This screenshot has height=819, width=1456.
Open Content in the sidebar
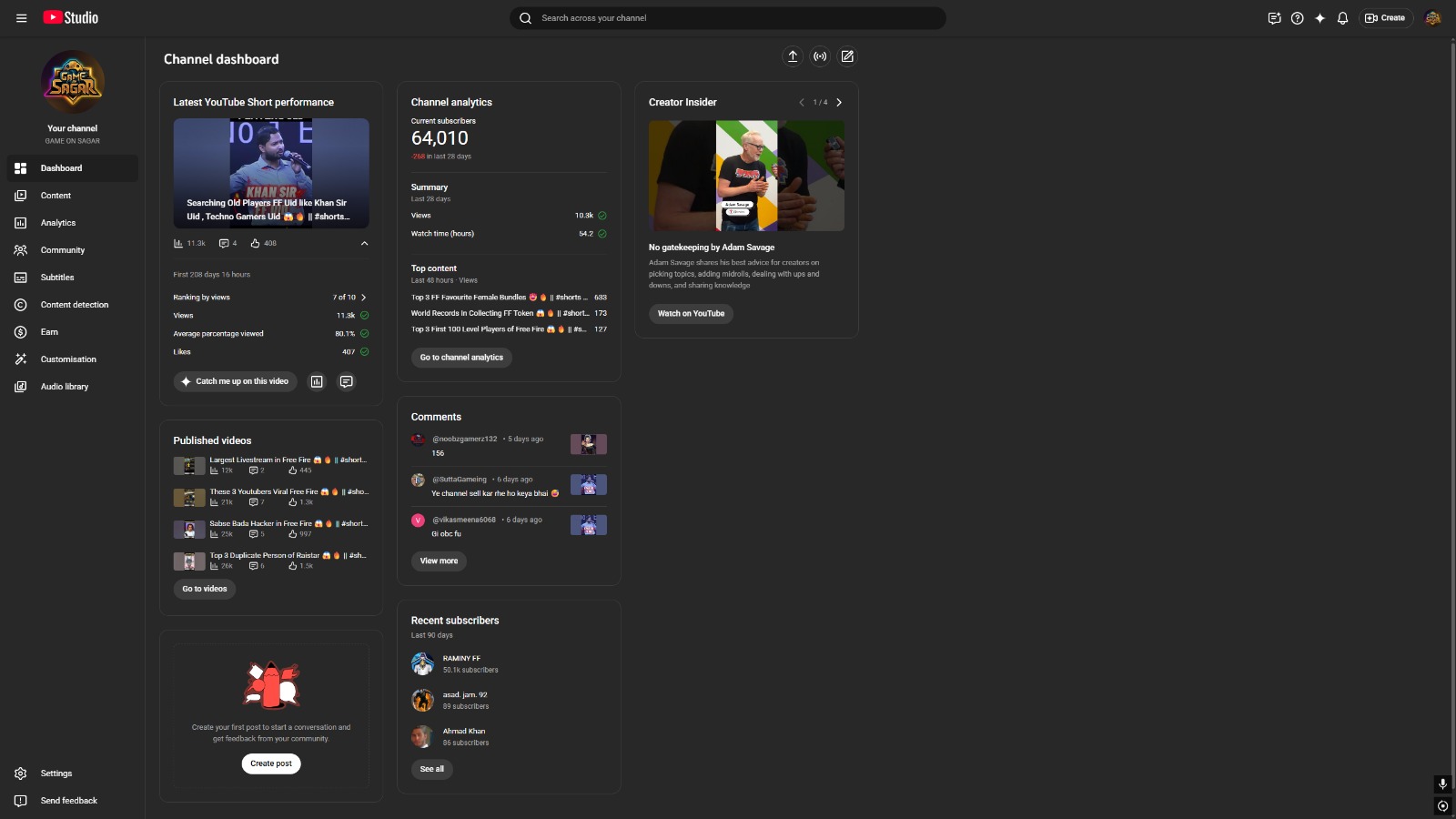[73, 196]
